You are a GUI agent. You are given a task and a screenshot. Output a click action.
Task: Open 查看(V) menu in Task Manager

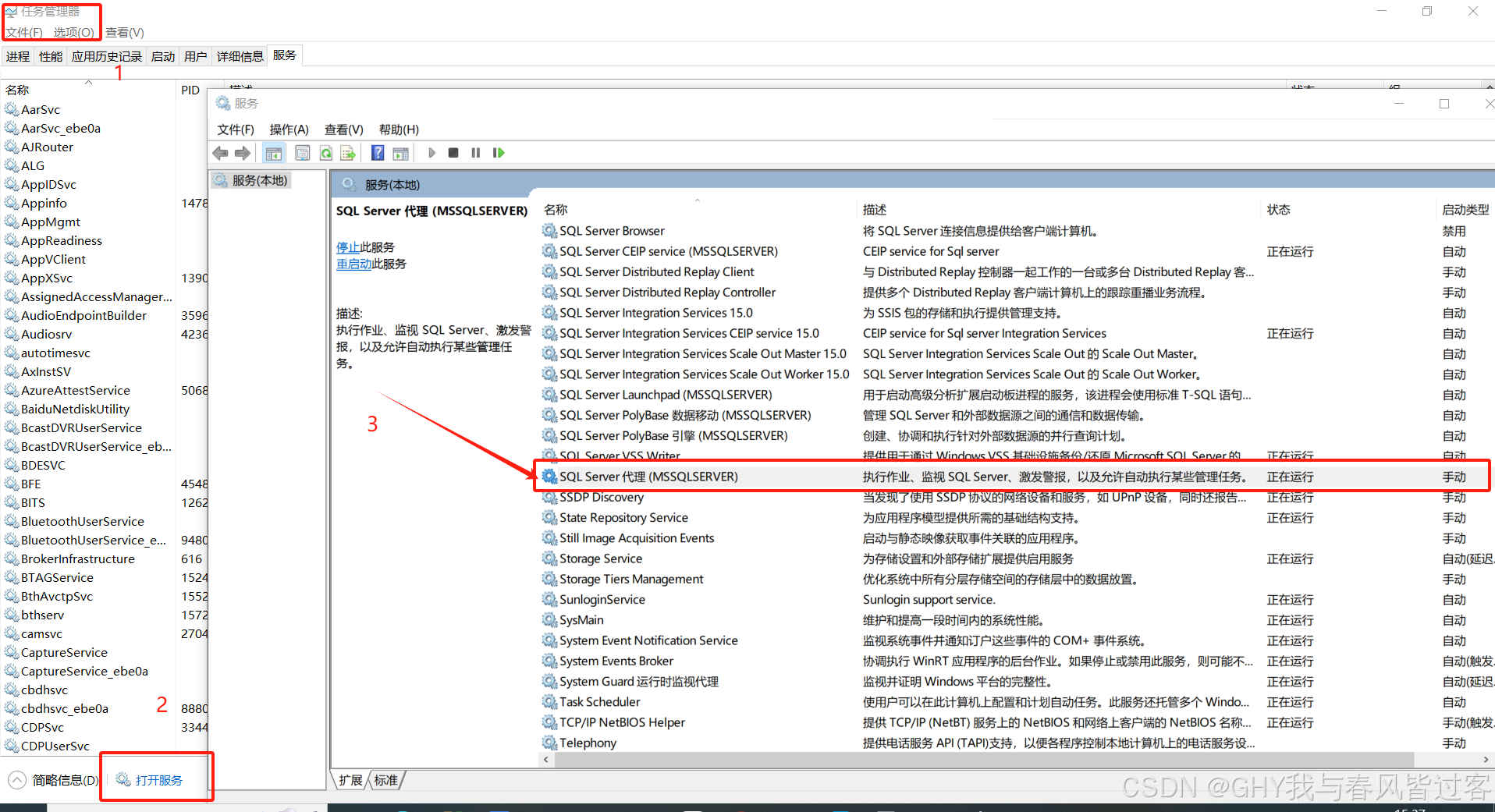tap(125, 32)
